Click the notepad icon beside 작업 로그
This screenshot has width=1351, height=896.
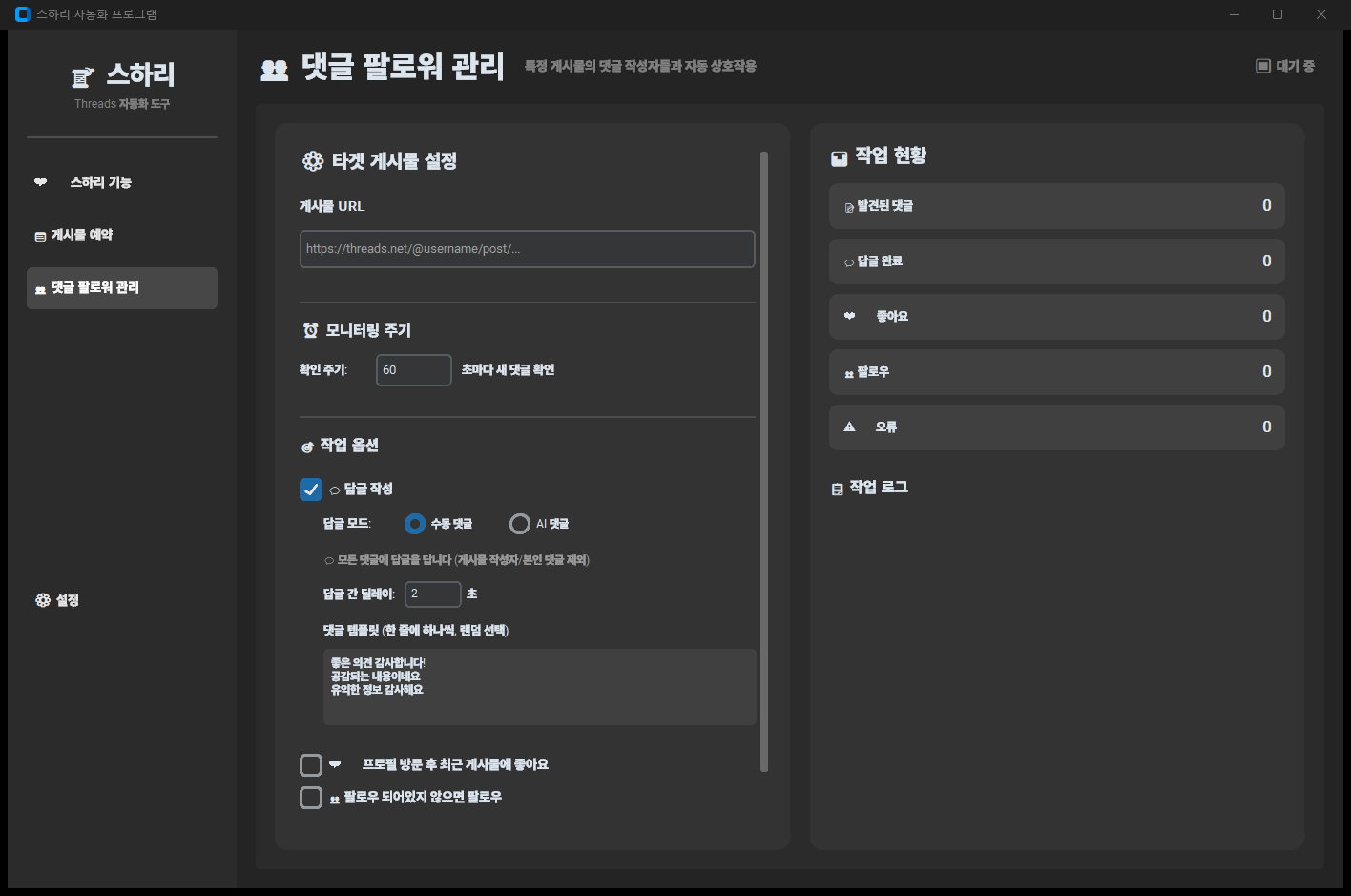tap(838, 489)
